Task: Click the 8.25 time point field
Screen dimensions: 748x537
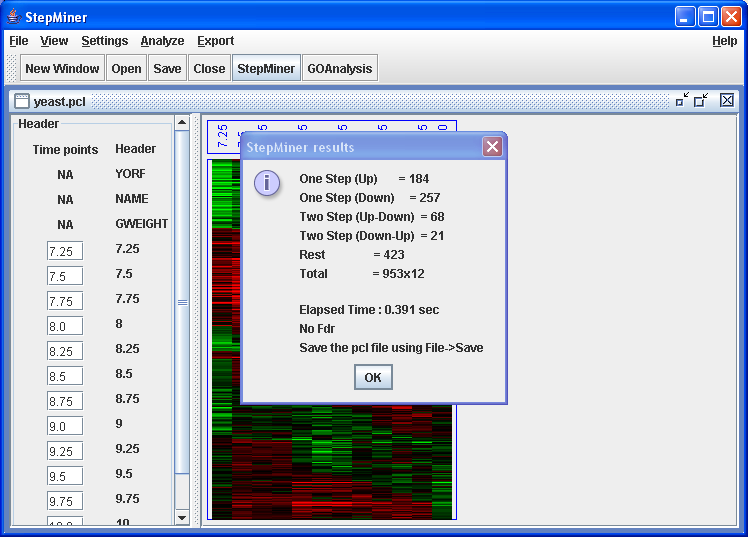Action: [x=65, y=351]
